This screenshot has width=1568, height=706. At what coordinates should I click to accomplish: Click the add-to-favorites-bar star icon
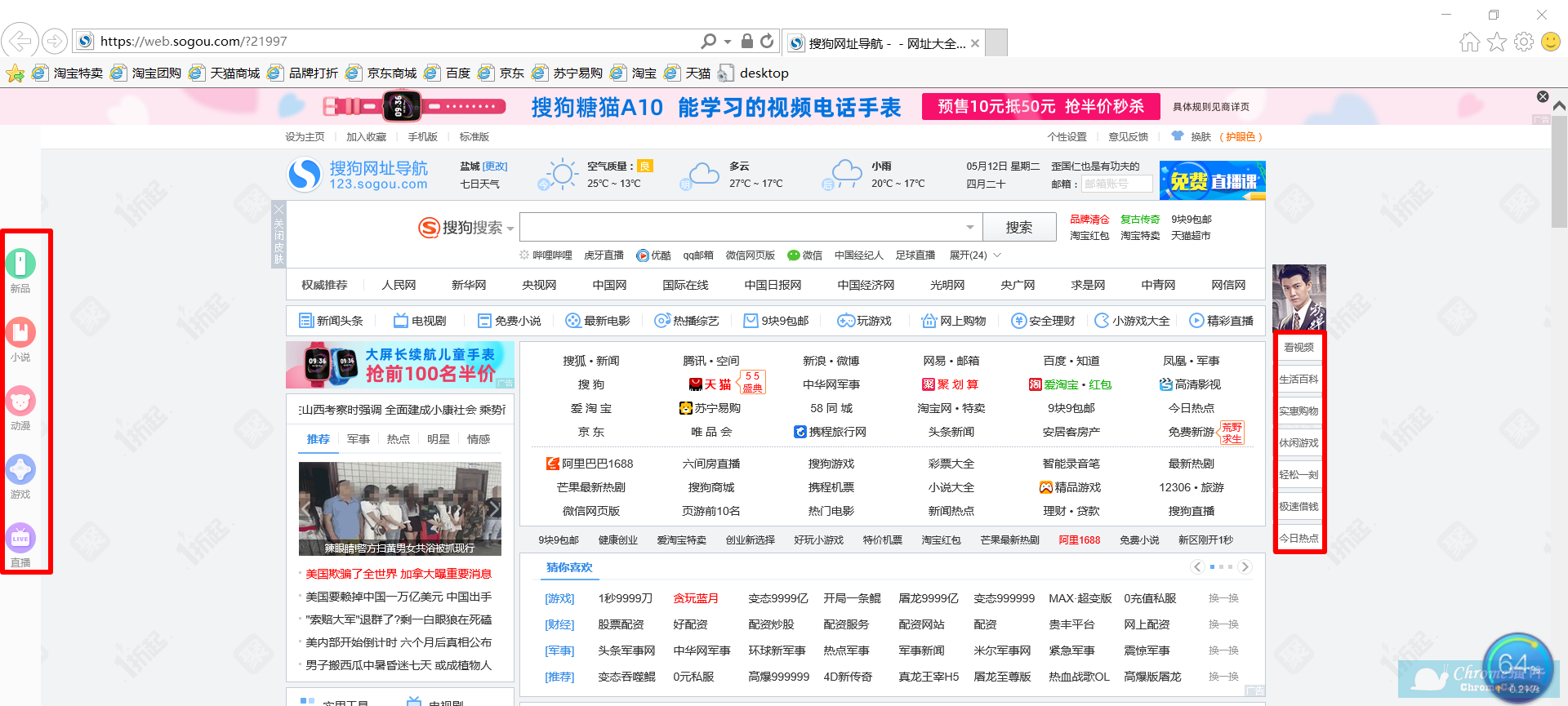[15, 73]
